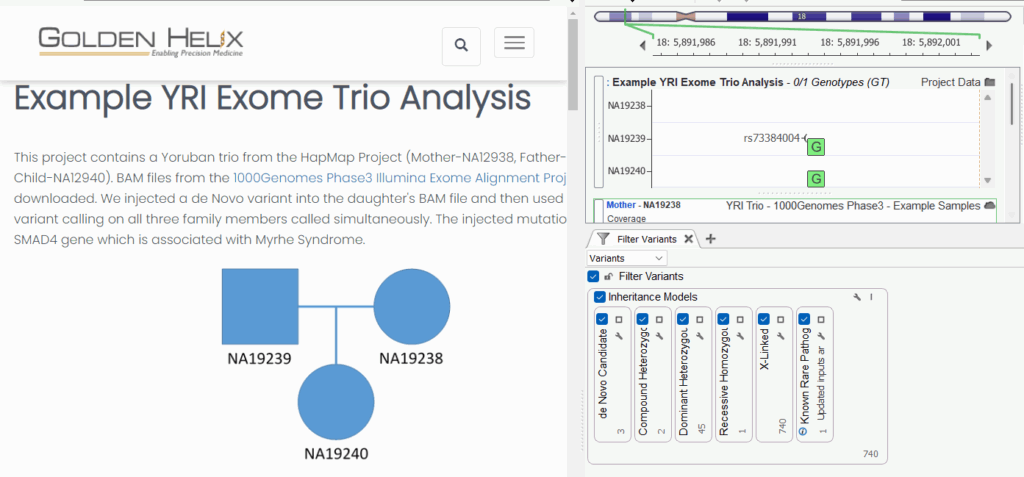Disable the Compound Heterozygous filter checkbox
1024x477 pixels.
tap(643, 319)
